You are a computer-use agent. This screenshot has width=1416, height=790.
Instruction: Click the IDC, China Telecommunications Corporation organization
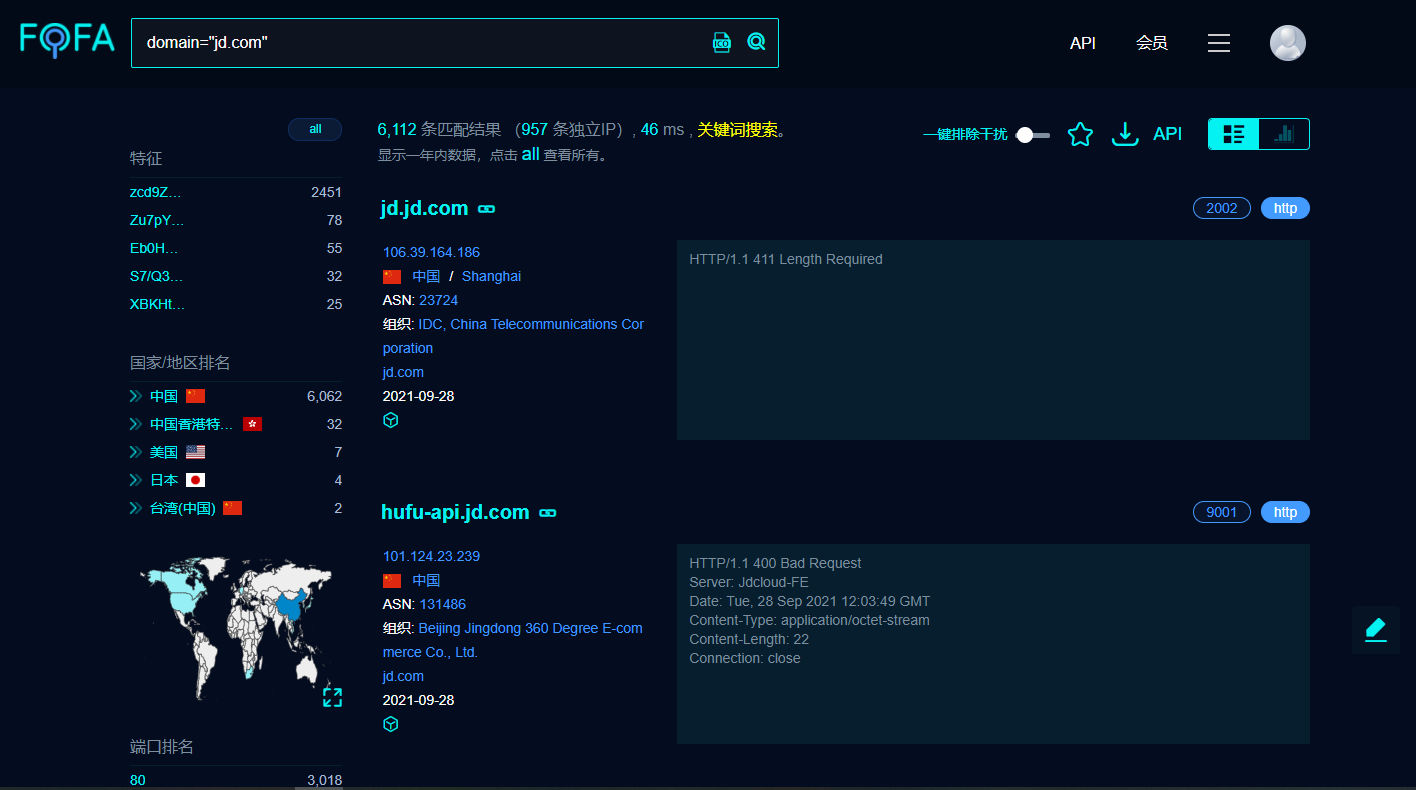click(513, 336)
